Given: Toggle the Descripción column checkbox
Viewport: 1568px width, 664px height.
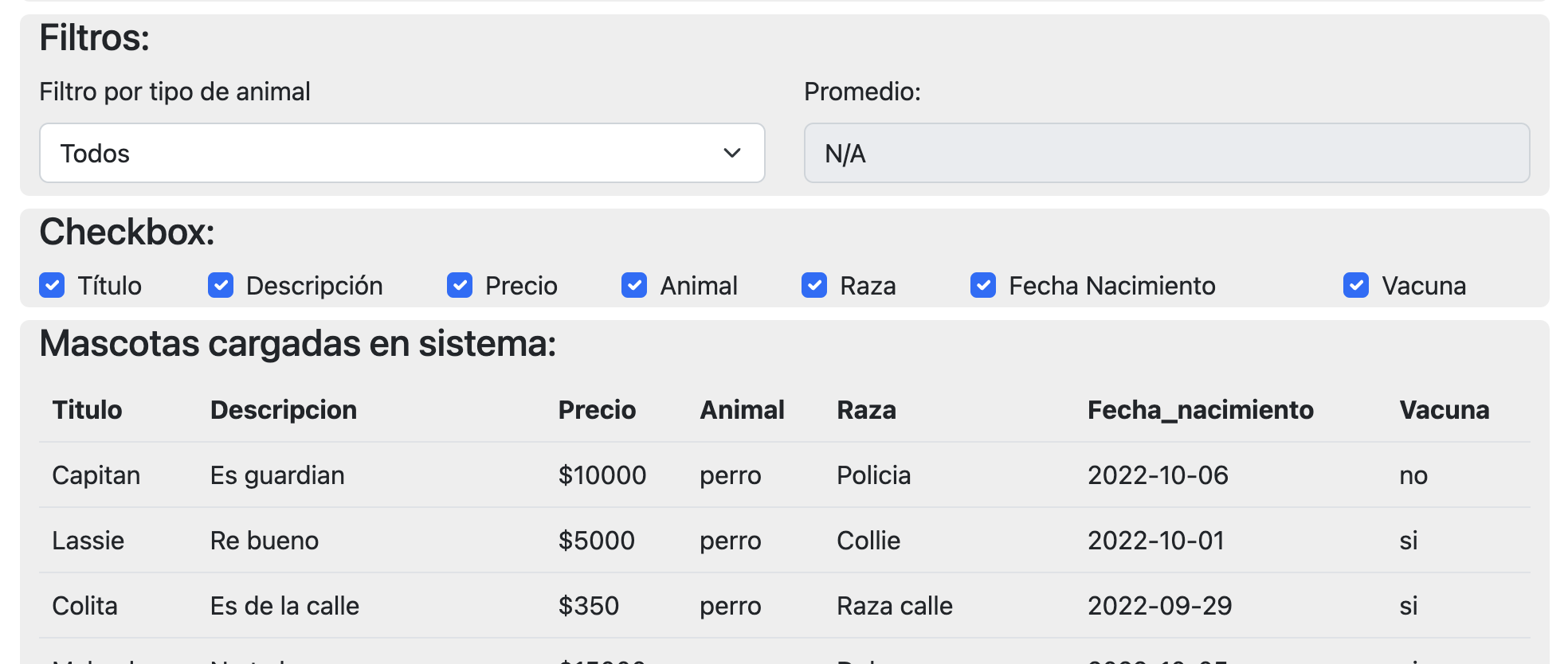Looking at the screenshot, I should tap(221, 285).
